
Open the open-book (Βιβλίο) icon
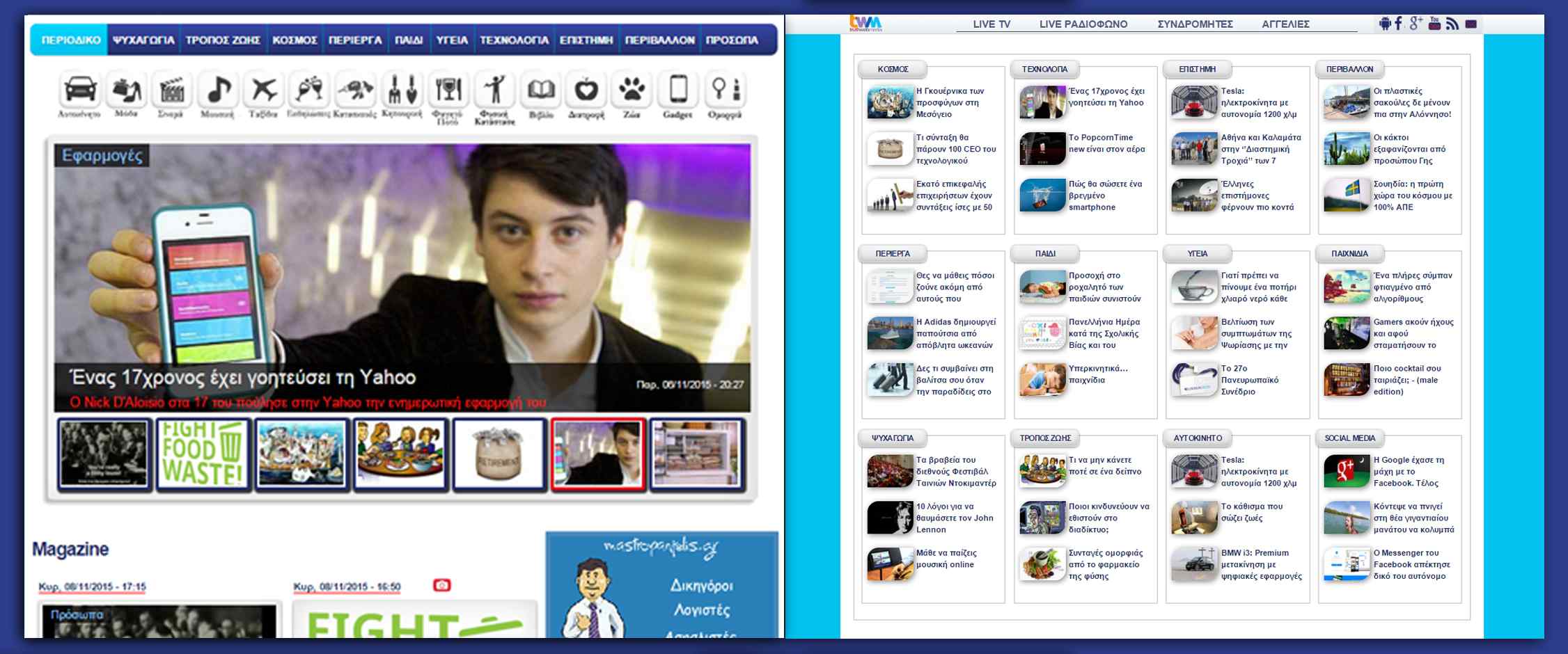click(x=540, y=90)
